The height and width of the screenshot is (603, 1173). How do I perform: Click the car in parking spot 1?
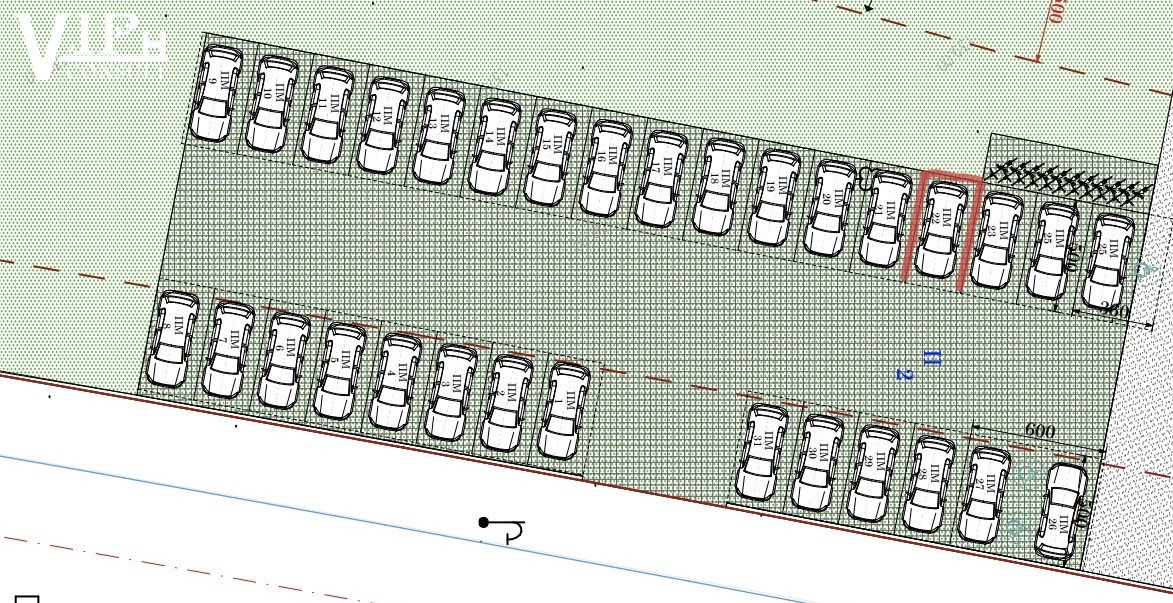tap(565, 411)
